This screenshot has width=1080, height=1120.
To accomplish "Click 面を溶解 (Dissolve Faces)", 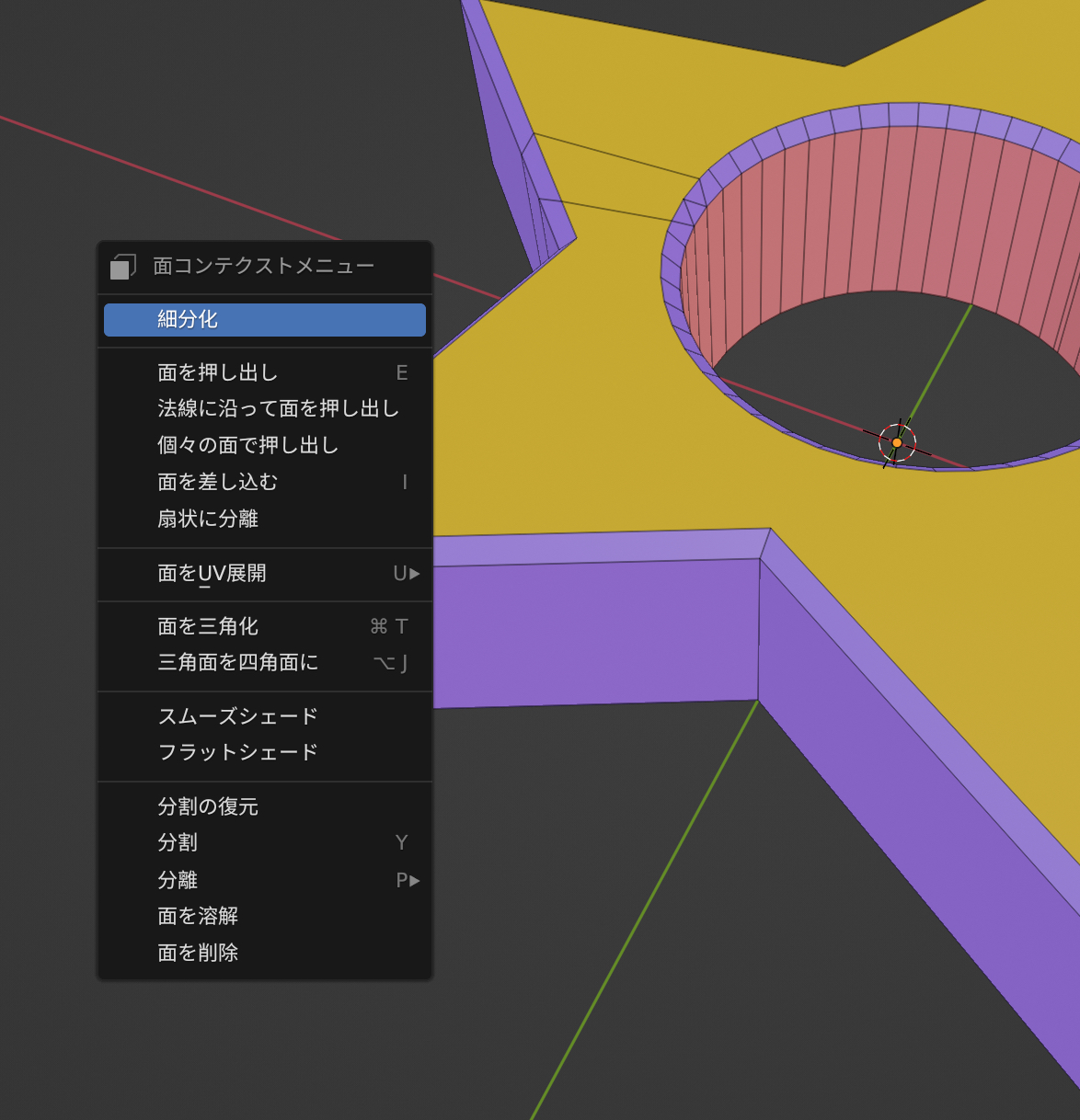I will point(264,916).
